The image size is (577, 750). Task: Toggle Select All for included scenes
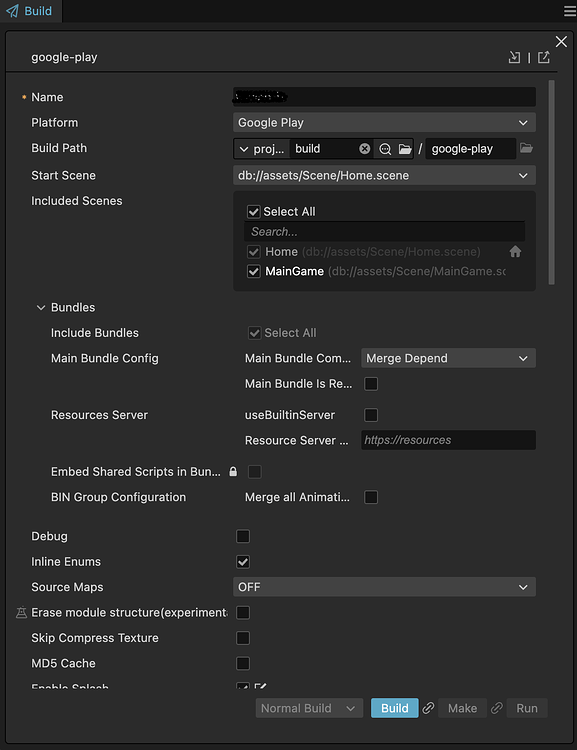(254, 211)
